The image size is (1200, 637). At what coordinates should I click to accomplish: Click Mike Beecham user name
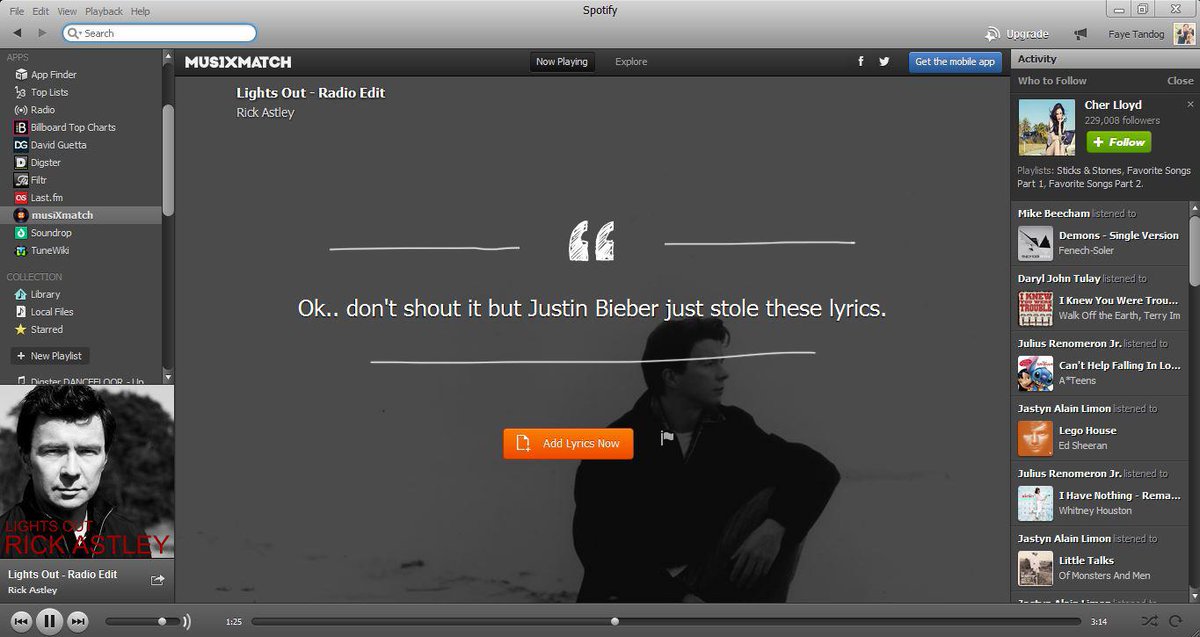[1053, 213]
